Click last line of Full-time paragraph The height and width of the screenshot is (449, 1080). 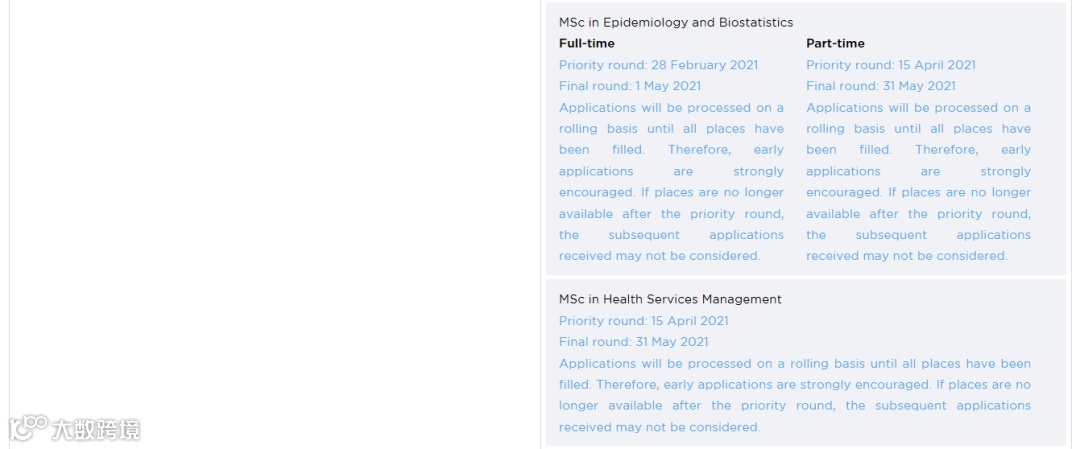point(659,256)
